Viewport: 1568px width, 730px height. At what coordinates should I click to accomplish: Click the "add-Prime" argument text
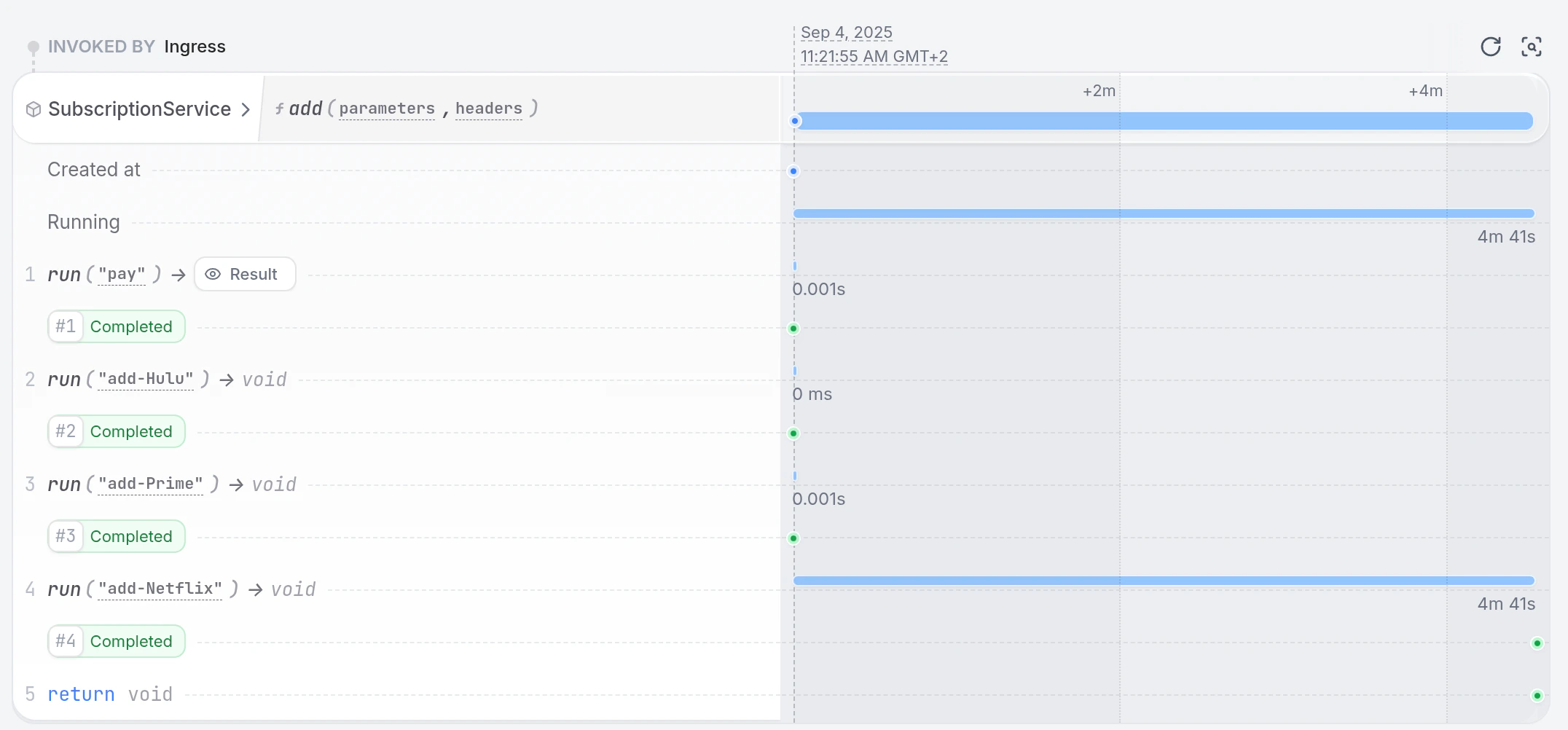(x=151, y=484)
